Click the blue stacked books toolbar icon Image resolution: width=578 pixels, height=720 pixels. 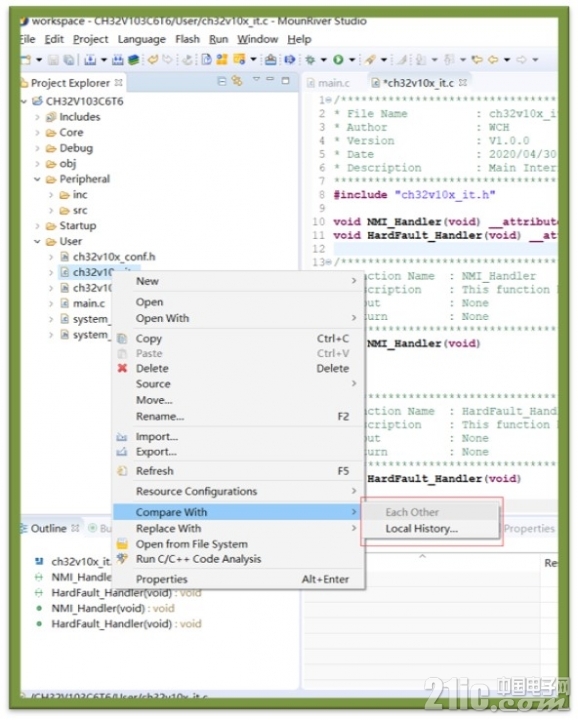tap(133, 60)
